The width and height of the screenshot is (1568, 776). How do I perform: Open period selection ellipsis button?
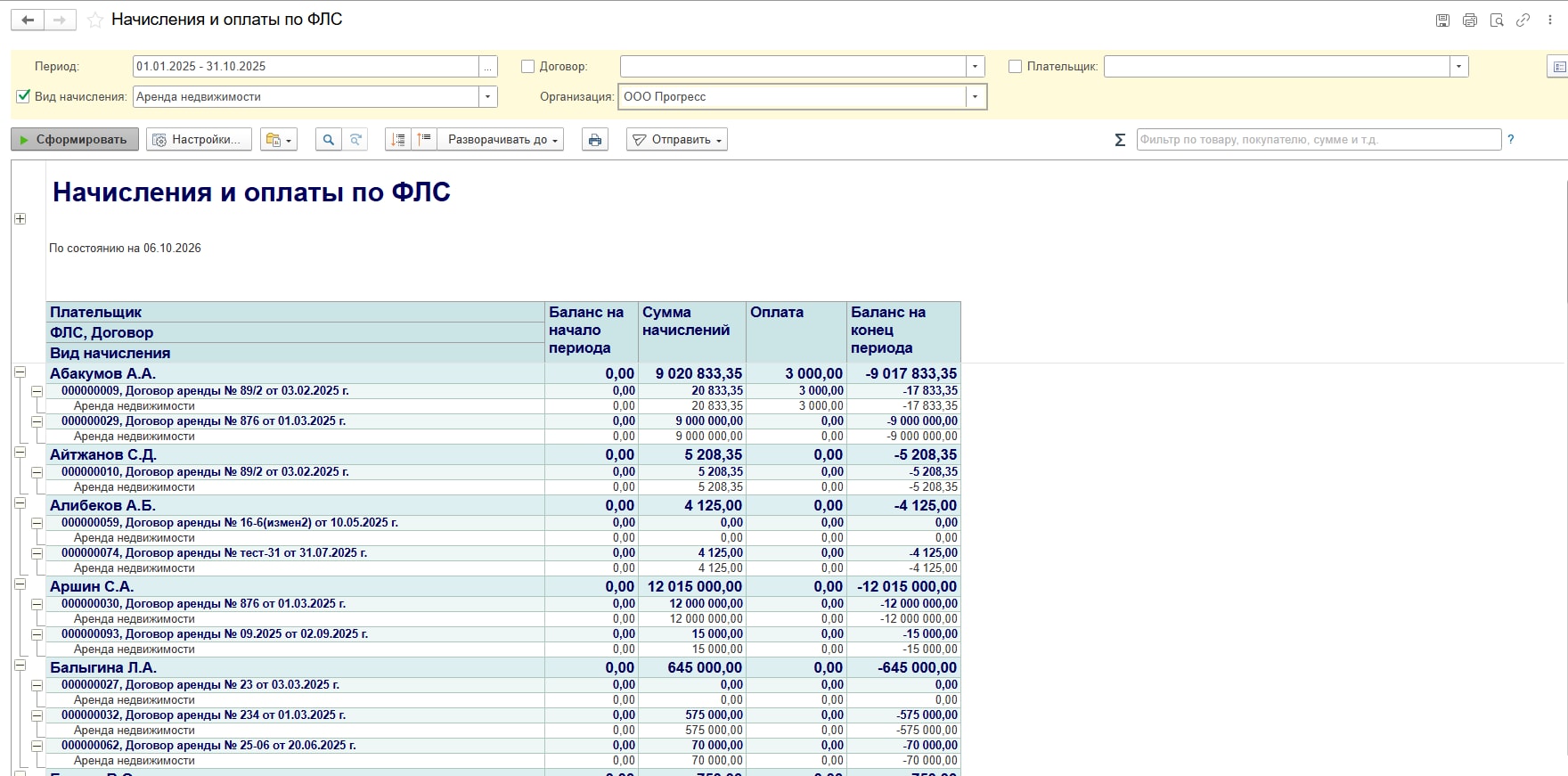click(488, 67)
